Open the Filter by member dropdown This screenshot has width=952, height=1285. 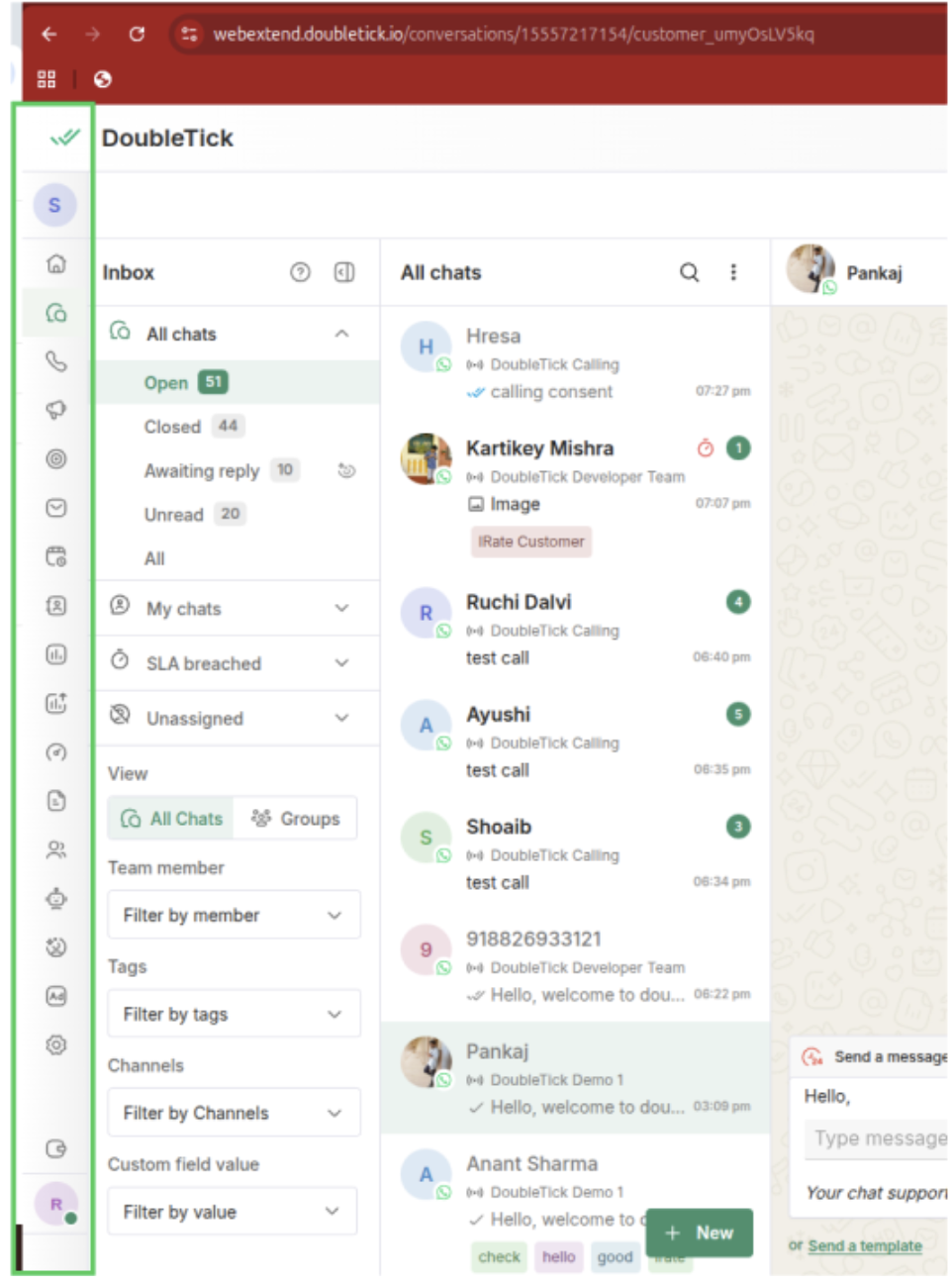pyautogui.click(x=234, y=916)
